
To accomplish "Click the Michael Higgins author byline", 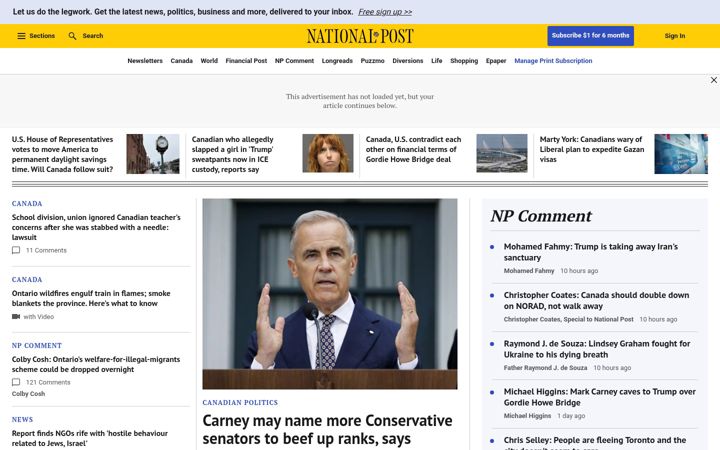I will (x=527, y=416).
